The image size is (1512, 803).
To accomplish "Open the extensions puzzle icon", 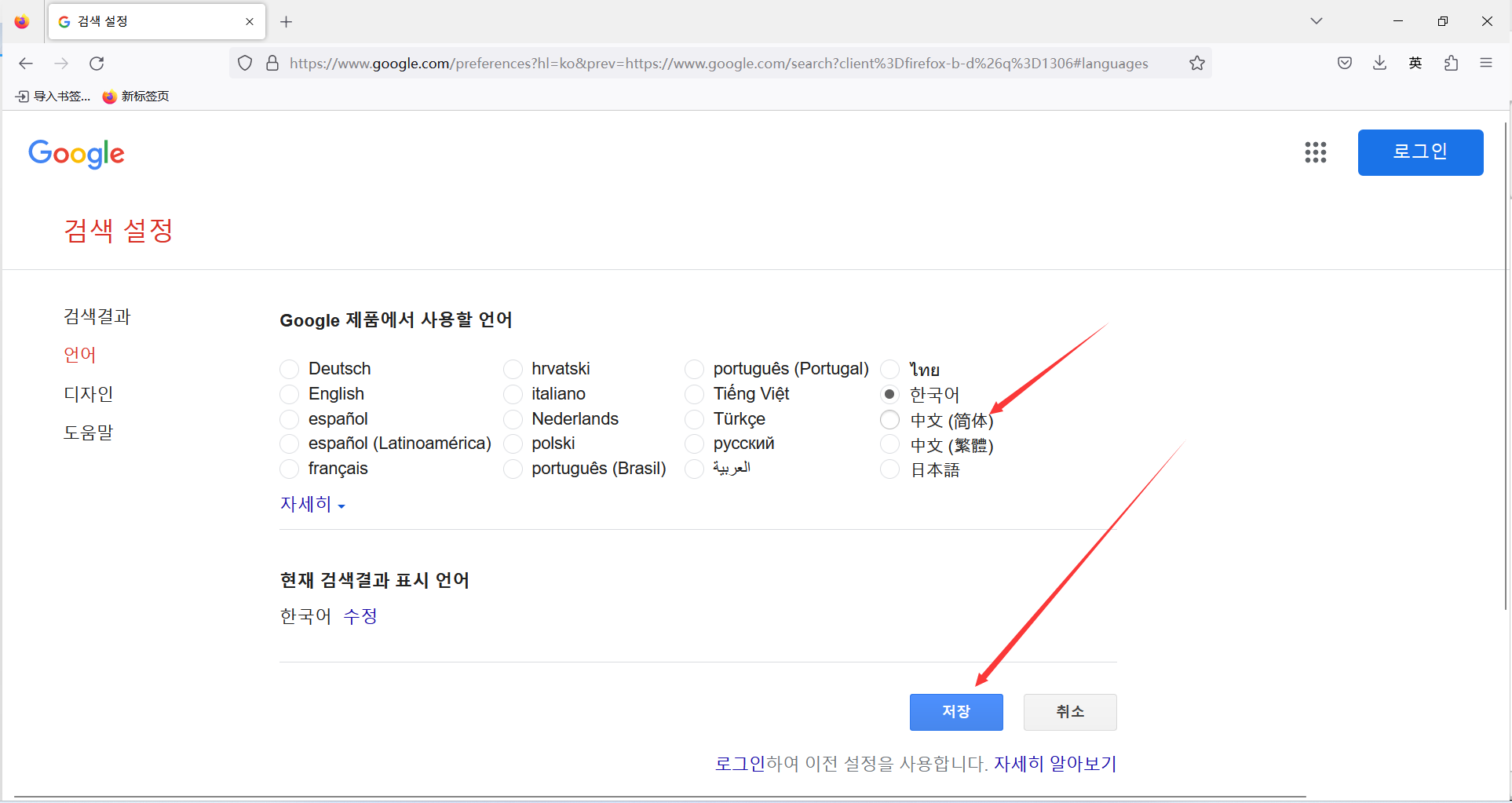I will click(1451, 64).
